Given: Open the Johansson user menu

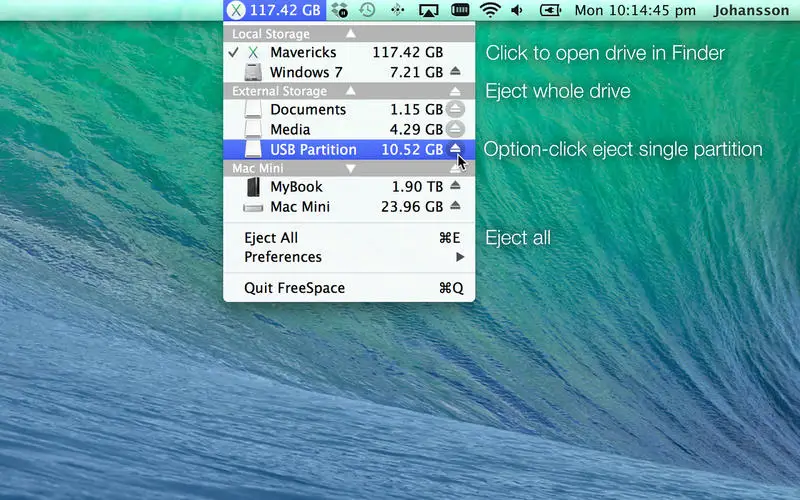Looking at the screenshot, I should pos(751,10).
